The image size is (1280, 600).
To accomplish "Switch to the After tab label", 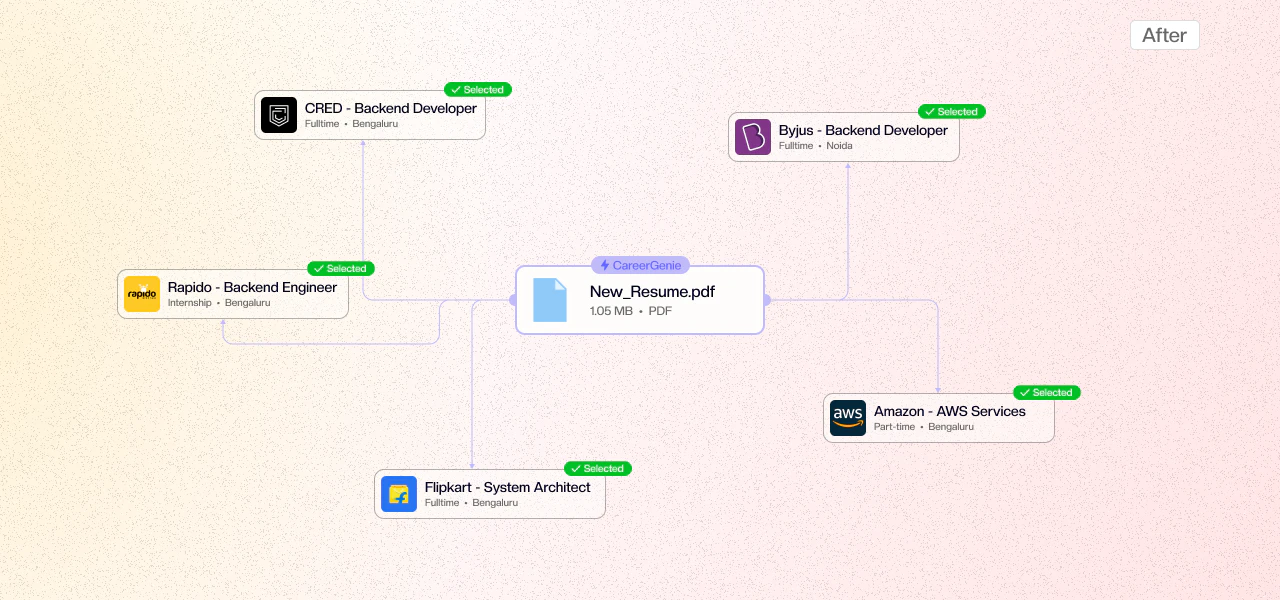I will click(1164, 35).
